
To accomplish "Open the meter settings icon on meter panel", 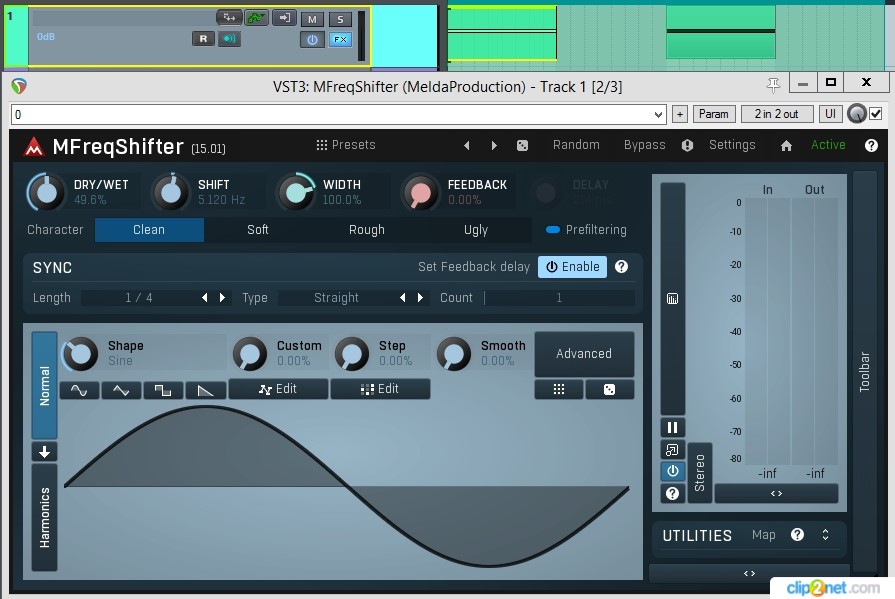I will [x=672, y=299].
